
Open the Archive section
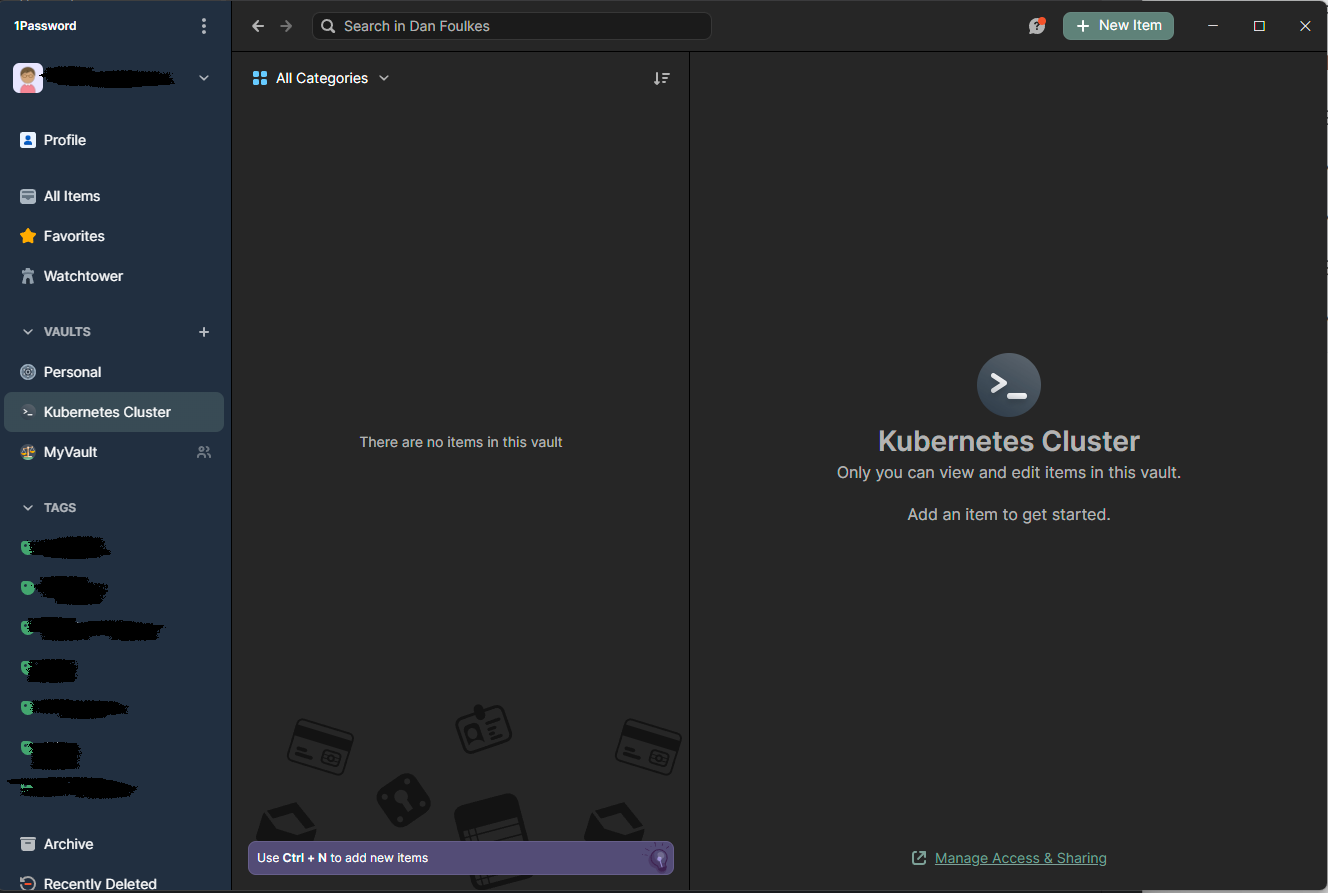(x=67, y=844)
